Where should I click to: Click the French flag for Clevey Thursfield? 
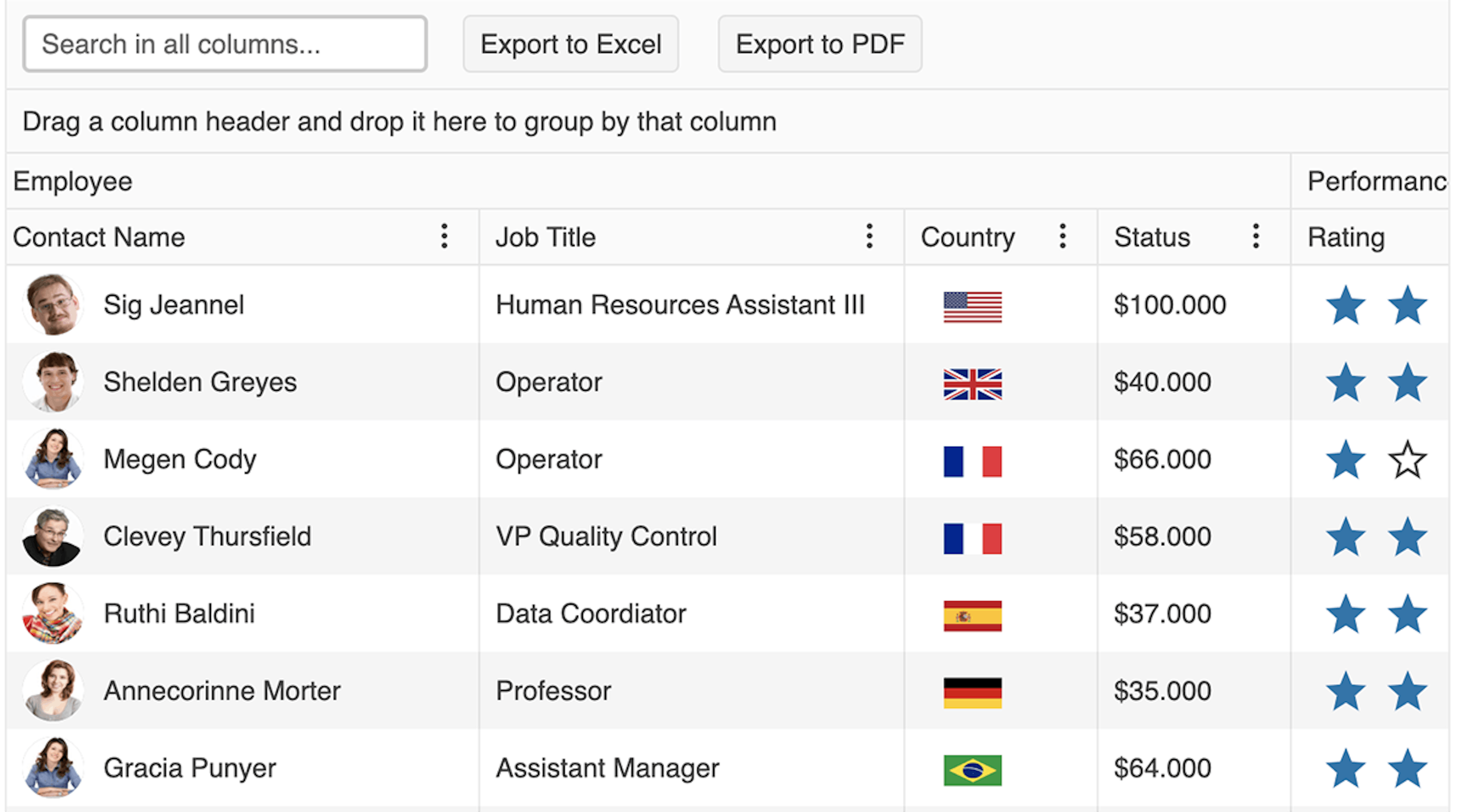click(973, 539)
